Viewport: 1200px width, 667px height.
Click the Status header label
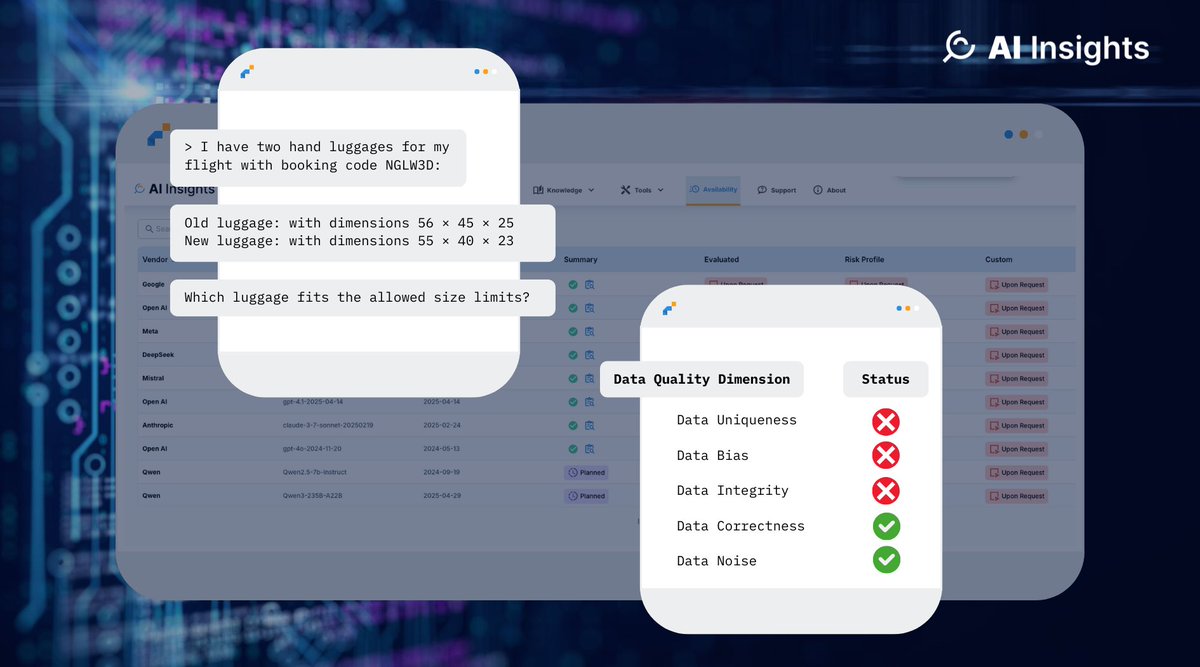click(x=885, y=380)
